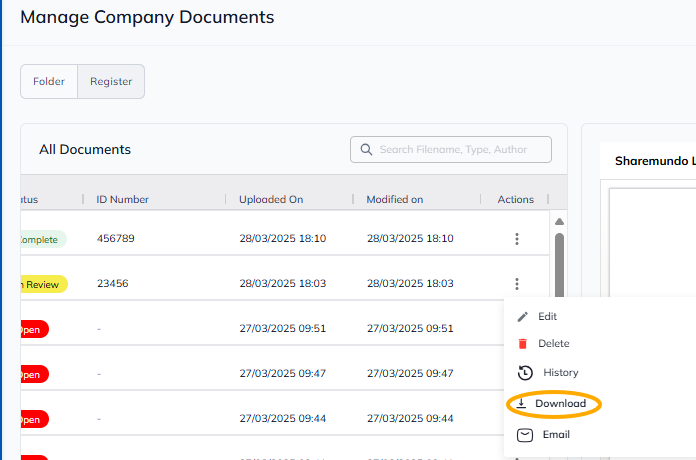Click the History clock icon
The image size is (696, 460).
(524, 373)
